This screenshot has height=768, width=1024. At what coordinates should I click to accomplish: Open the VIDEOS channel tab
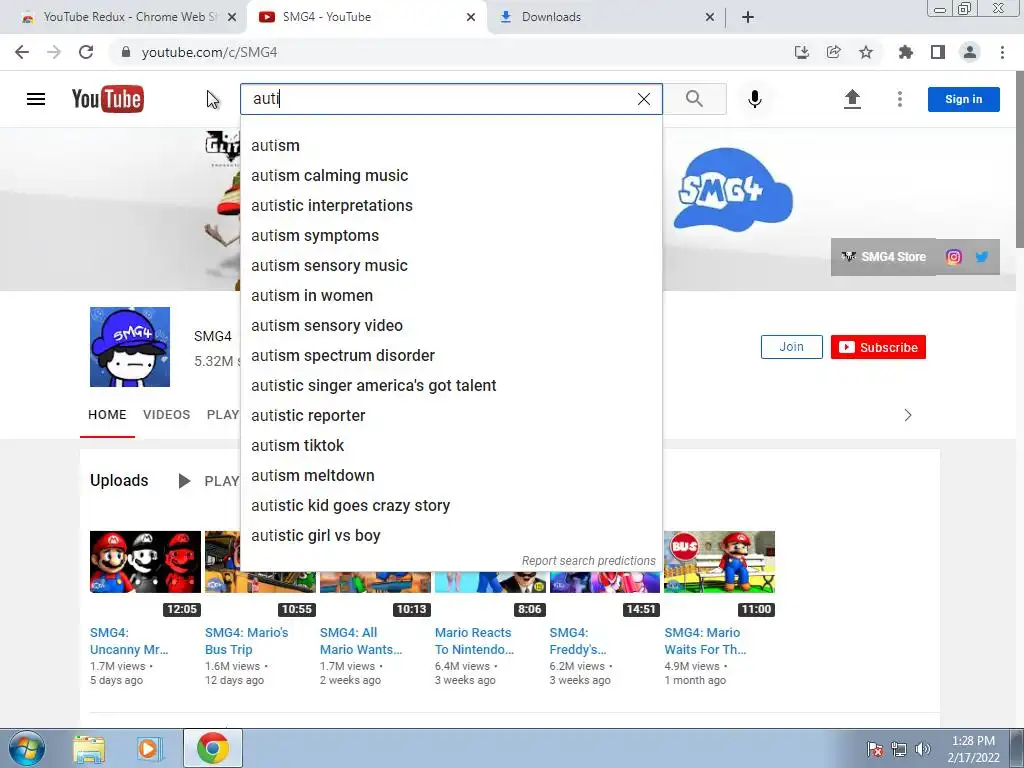point(167,415)
